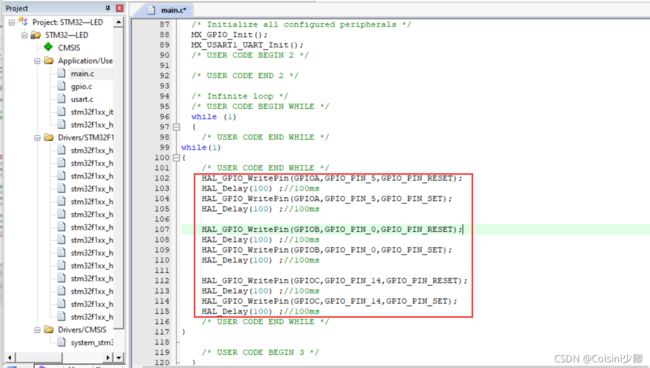Select the CMSIS entry label in the project tree
650x368 pixels.
[x=69, y=48]
